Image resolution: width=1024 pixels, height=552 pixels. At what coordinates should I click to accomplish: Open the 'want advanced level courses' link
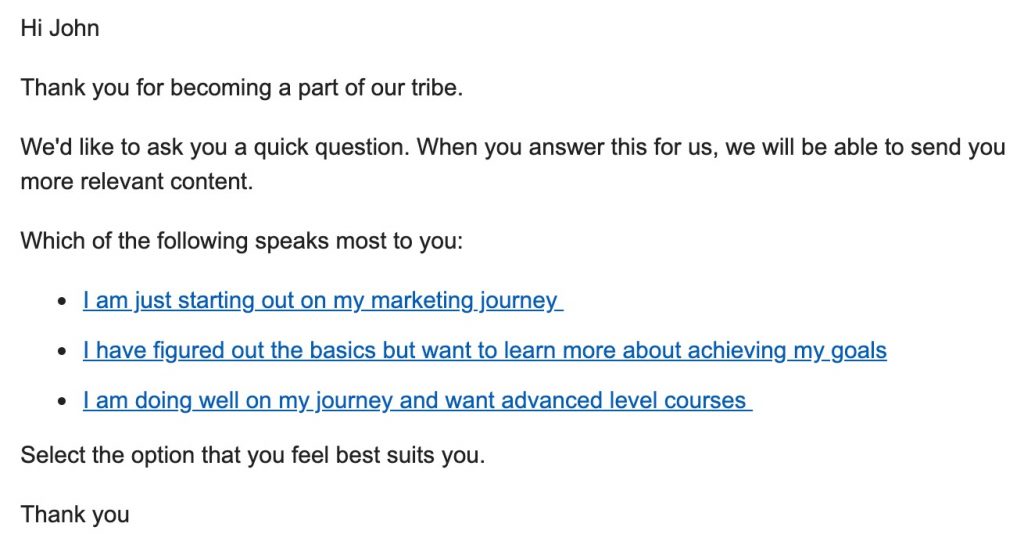click(x=417, y=400)
